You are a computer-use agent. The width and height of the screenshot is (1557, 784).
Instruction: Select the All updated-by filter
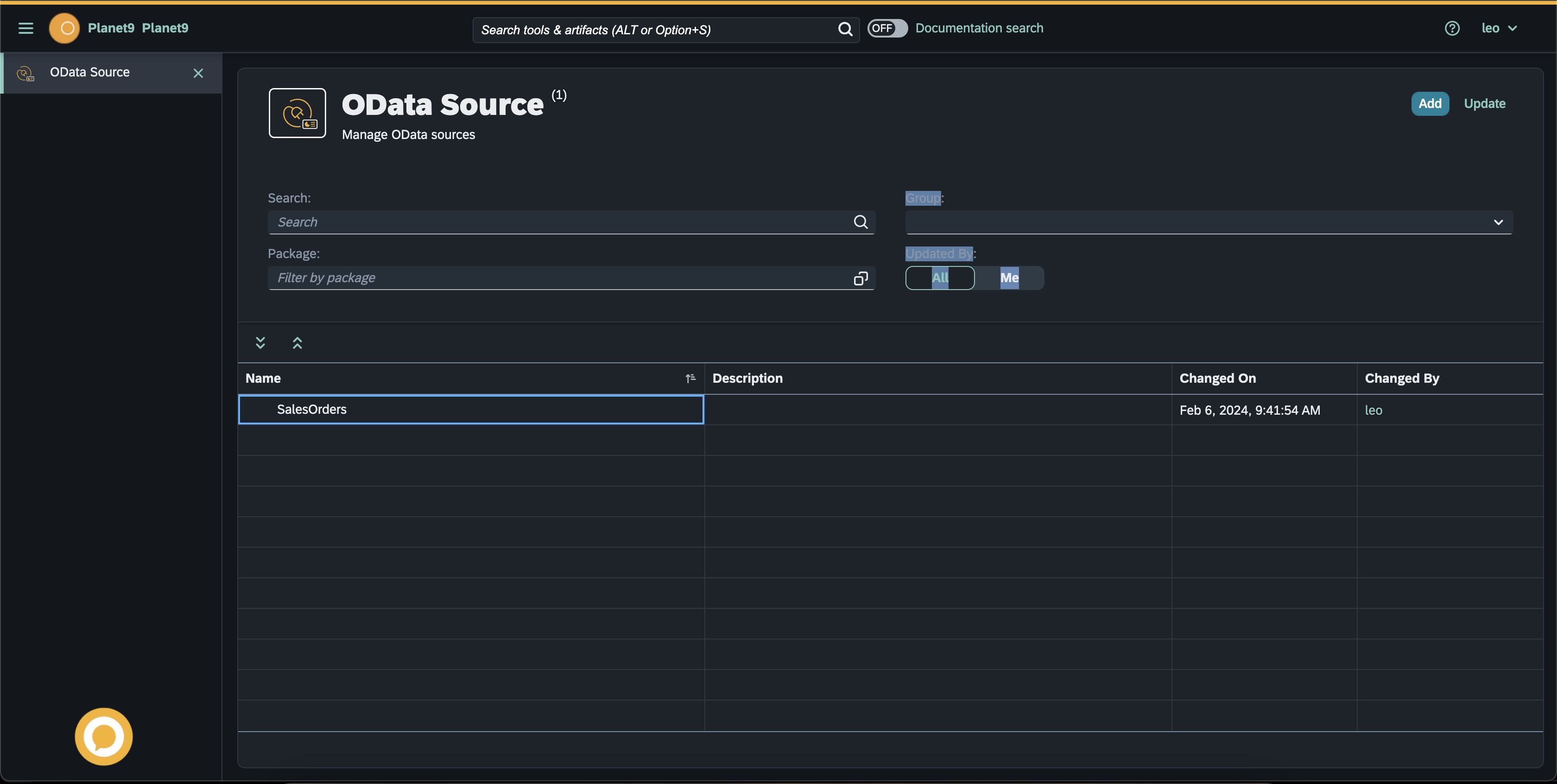click(939, 278)
